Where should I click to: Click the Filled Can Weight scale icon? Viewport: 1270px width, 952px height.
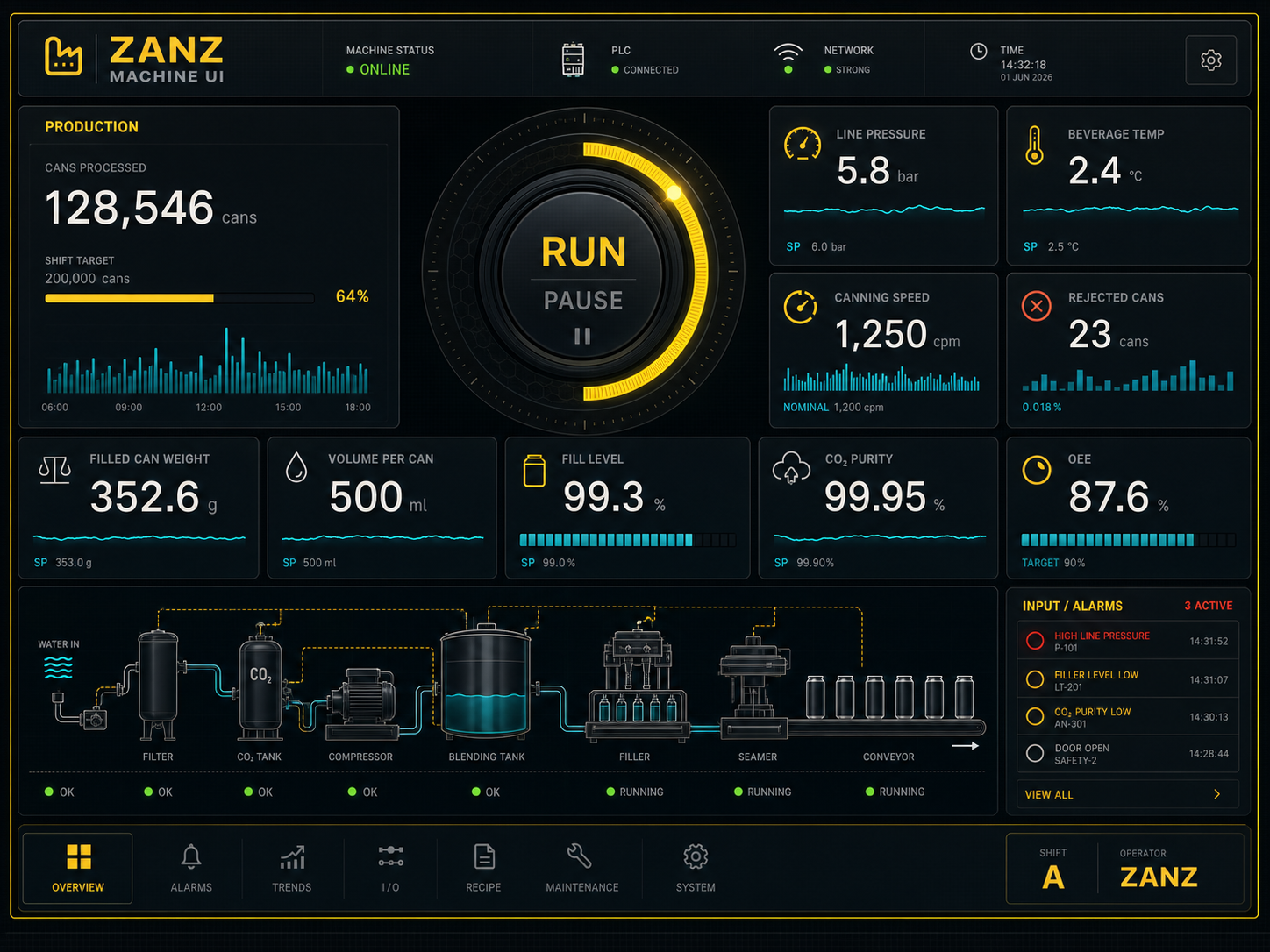pyautogui.click(x=54, y=470)
